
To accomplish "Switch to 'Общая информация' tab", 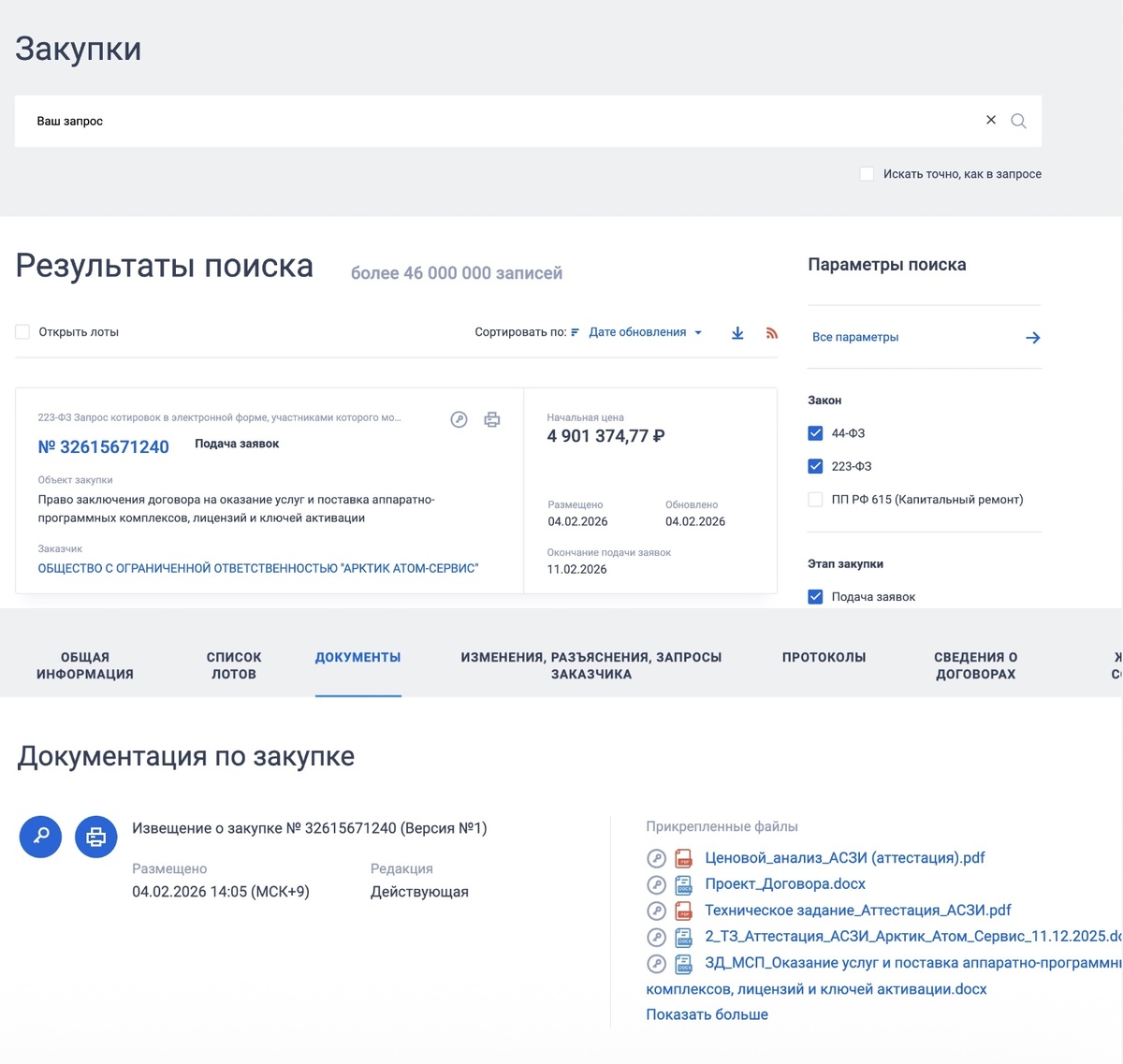I will point(85,665).
